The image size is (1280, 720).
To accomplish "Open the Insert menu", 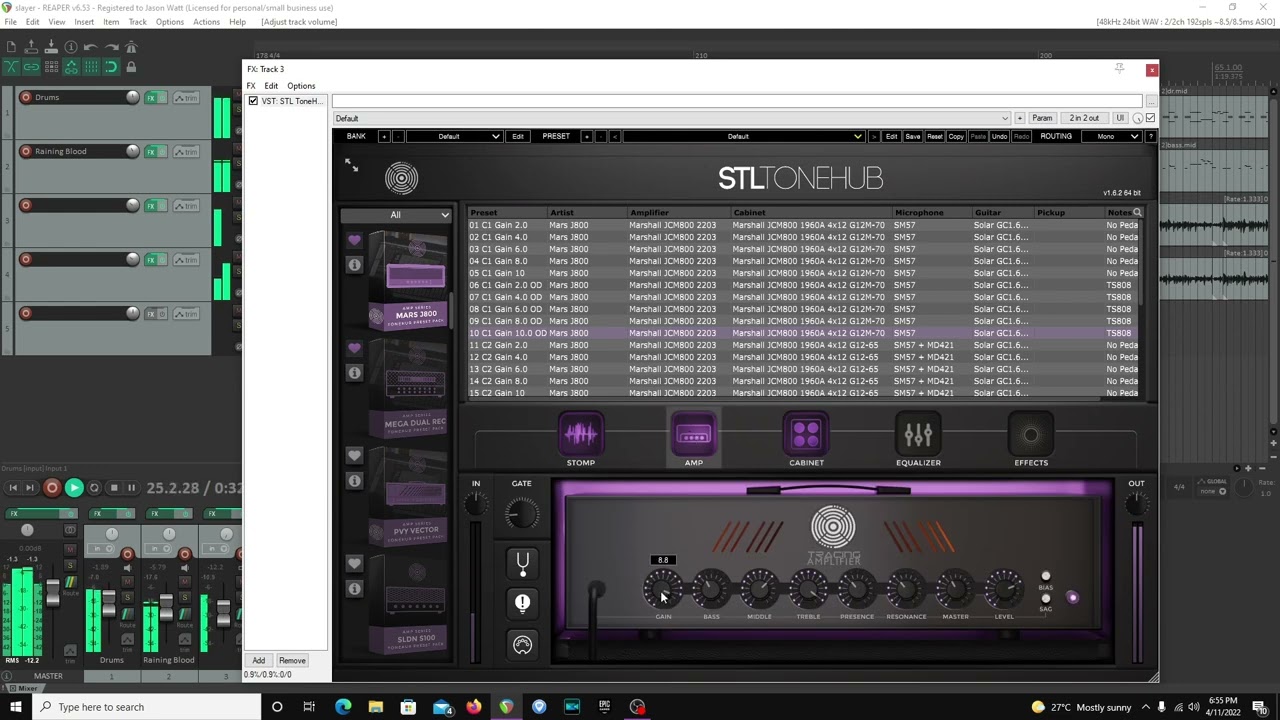I will (x=84, y=22).
